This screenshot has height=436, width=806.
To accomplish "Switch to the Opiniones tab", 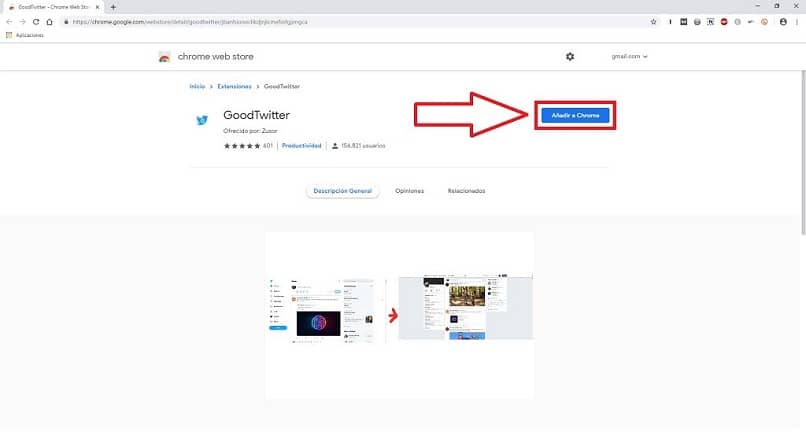I will tap(410, 191).
